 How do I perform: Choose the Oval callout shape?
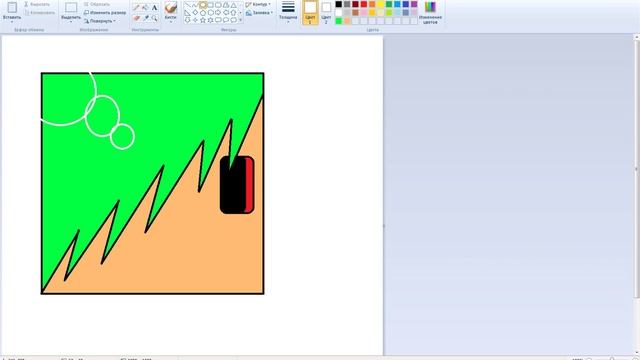226,20
